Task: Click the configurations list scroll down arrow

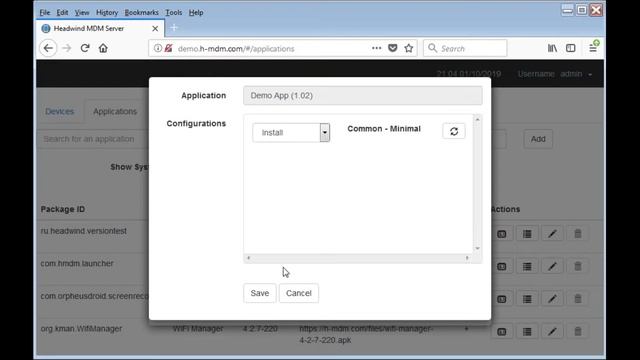Action: [x=477, y=248]
